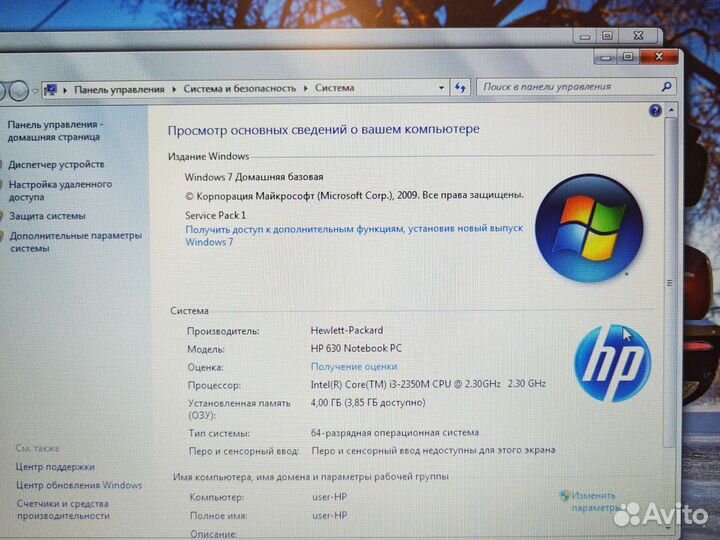Select Система breadcrumb item

click(334, 88)
